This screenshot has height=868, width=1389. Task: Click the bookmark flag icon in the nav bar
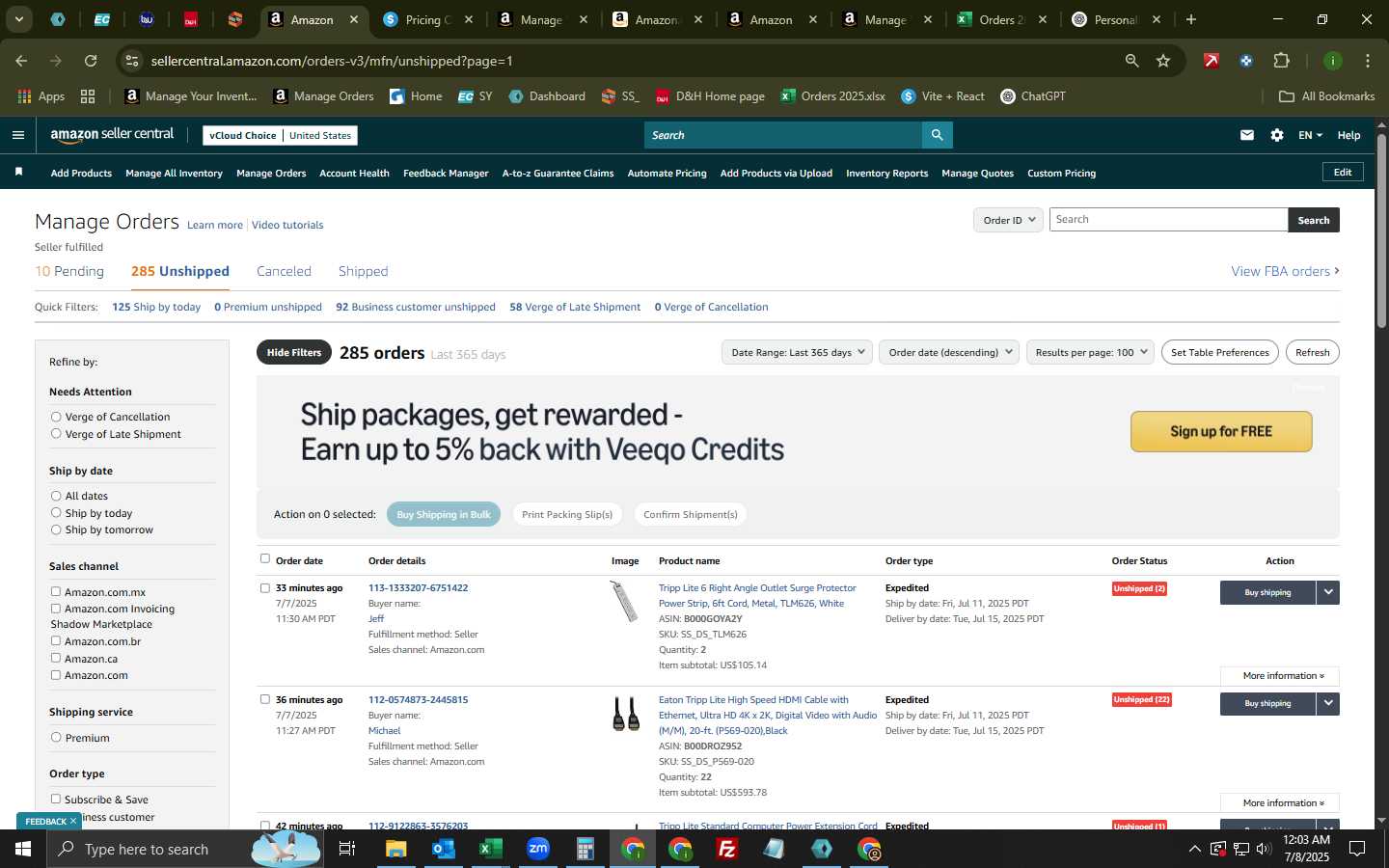18,172
